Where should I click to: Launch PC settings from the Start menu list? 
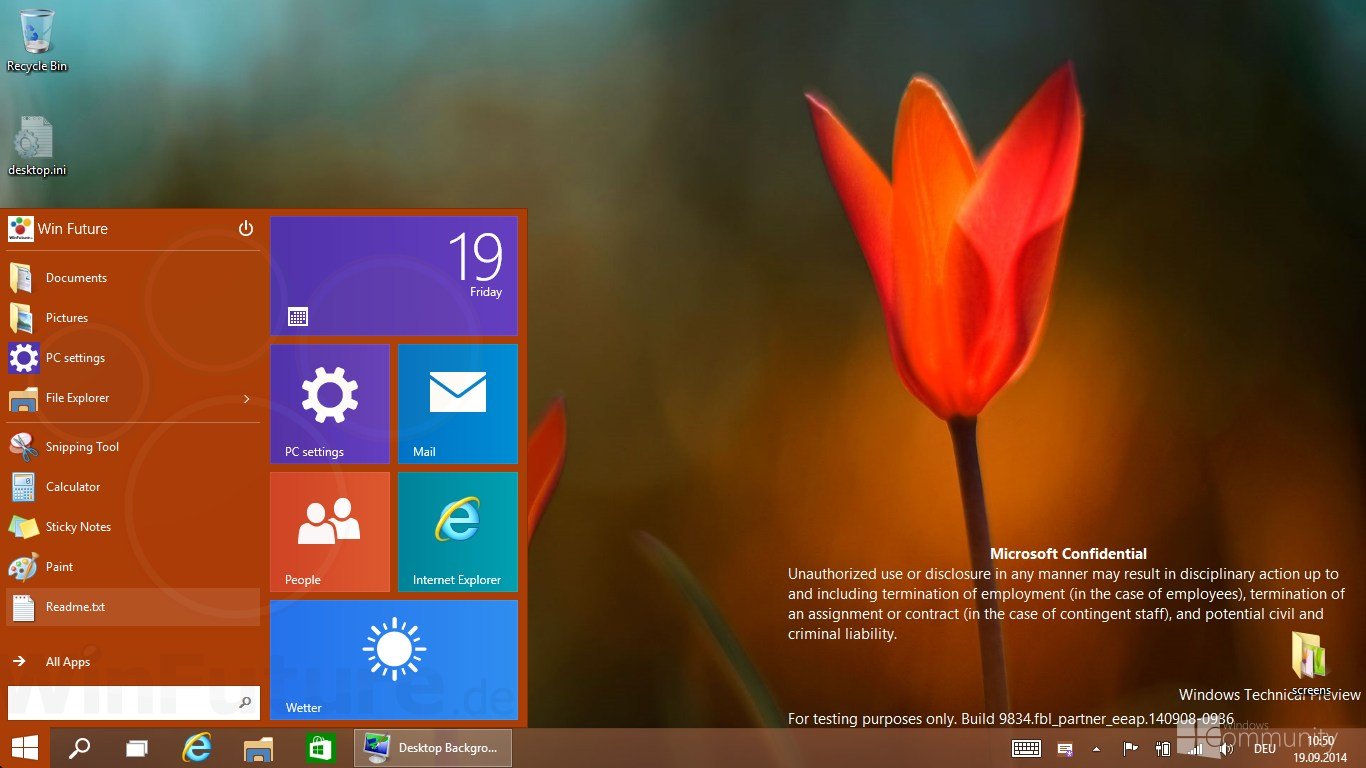pos(133,358)
